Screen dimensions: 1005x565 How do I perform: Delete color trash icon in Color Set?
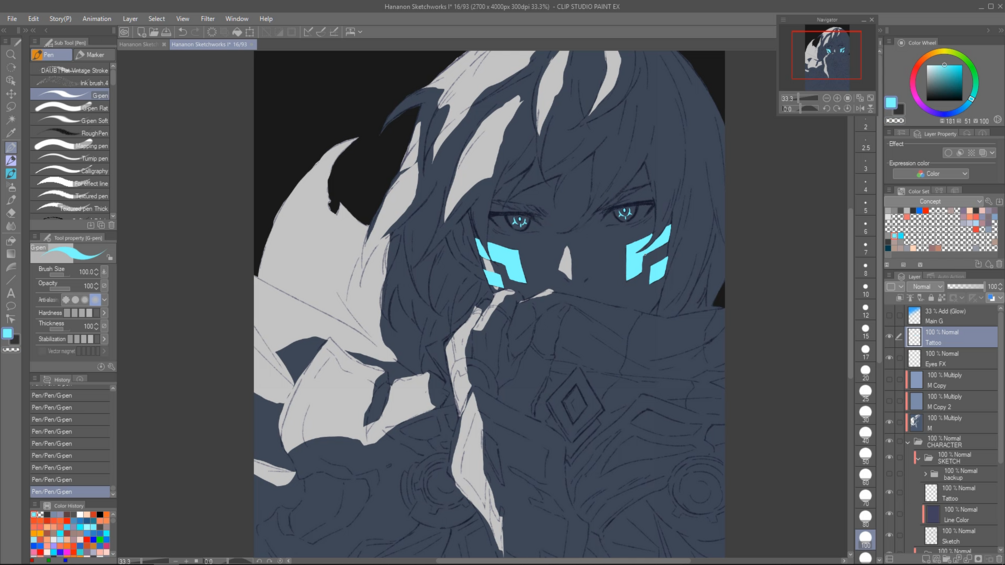(x=999, y=264)
